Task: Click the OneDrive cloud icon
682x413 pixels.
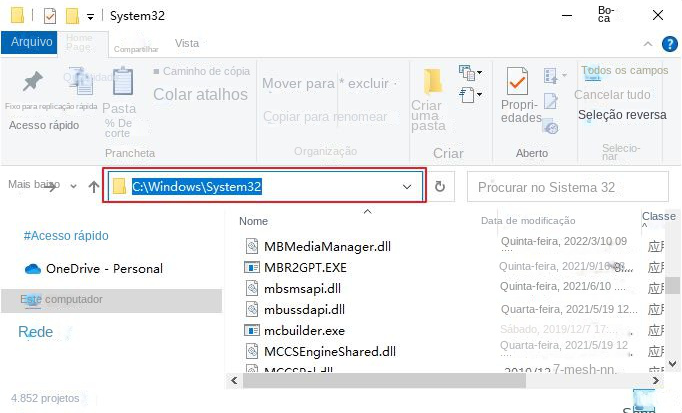Action: point(33,269)
